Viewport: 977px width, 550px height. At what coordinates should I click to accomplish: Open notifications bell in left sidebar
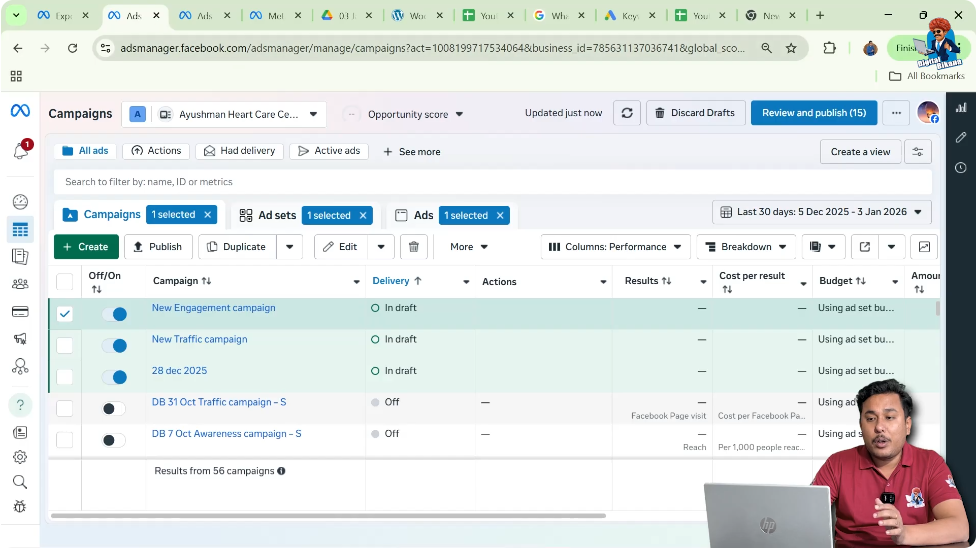point(20,151)
